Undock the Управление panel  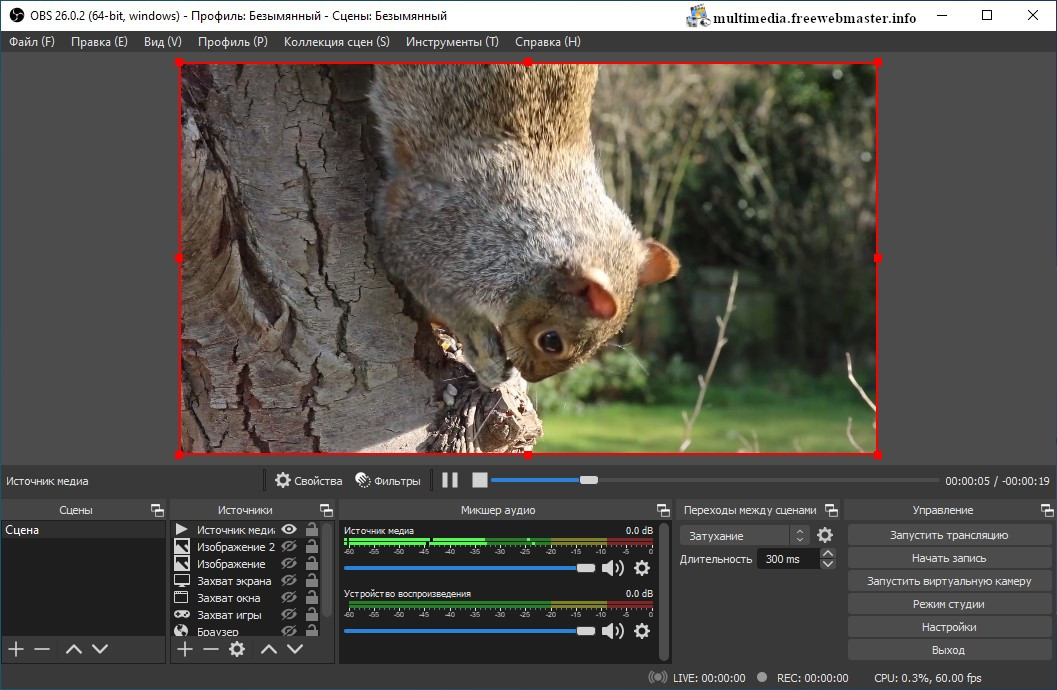click(1047, 510)
